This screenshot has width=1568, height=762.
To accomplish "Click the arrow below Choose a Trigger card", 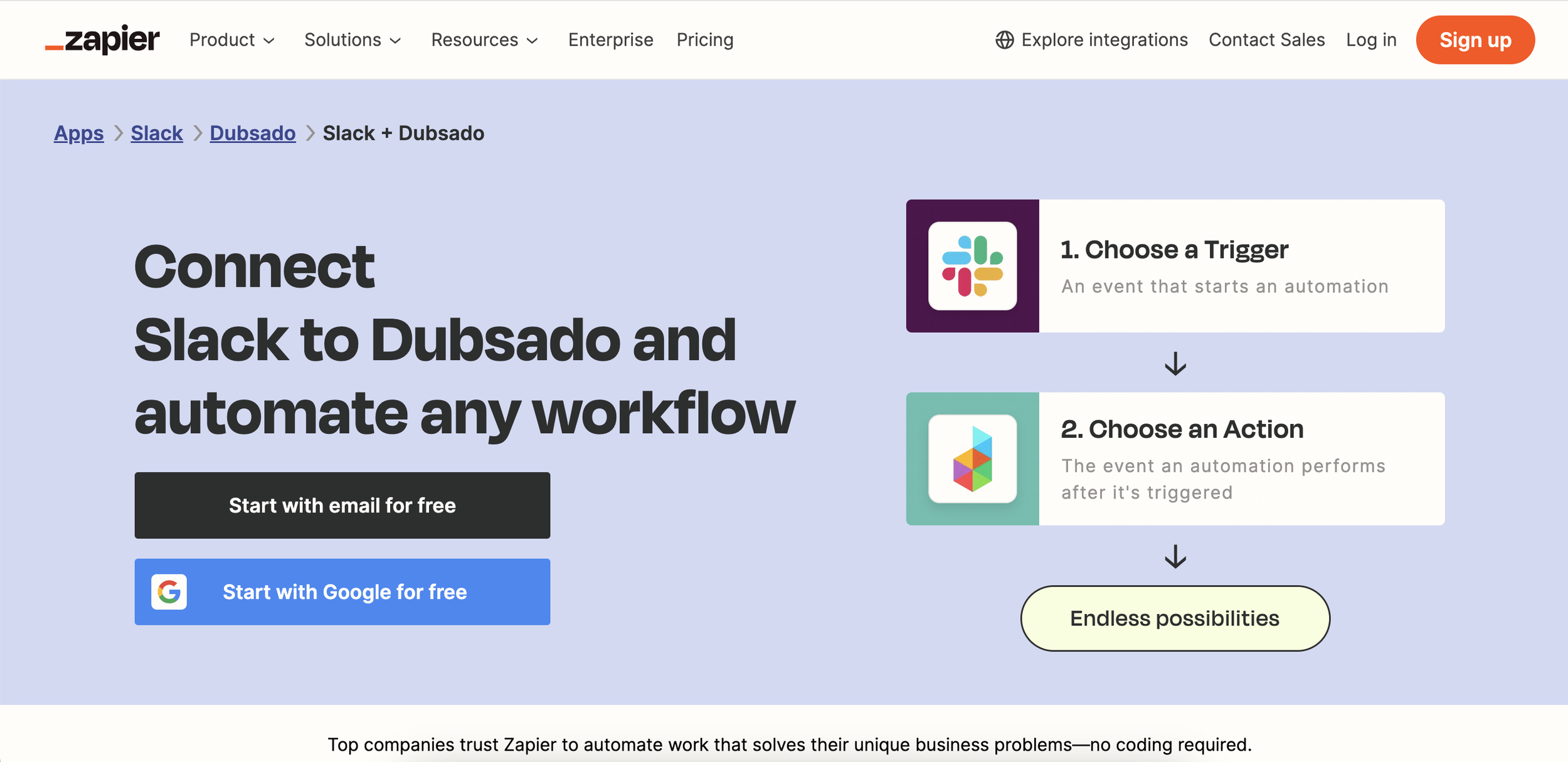I will (x=1175, y=363).
